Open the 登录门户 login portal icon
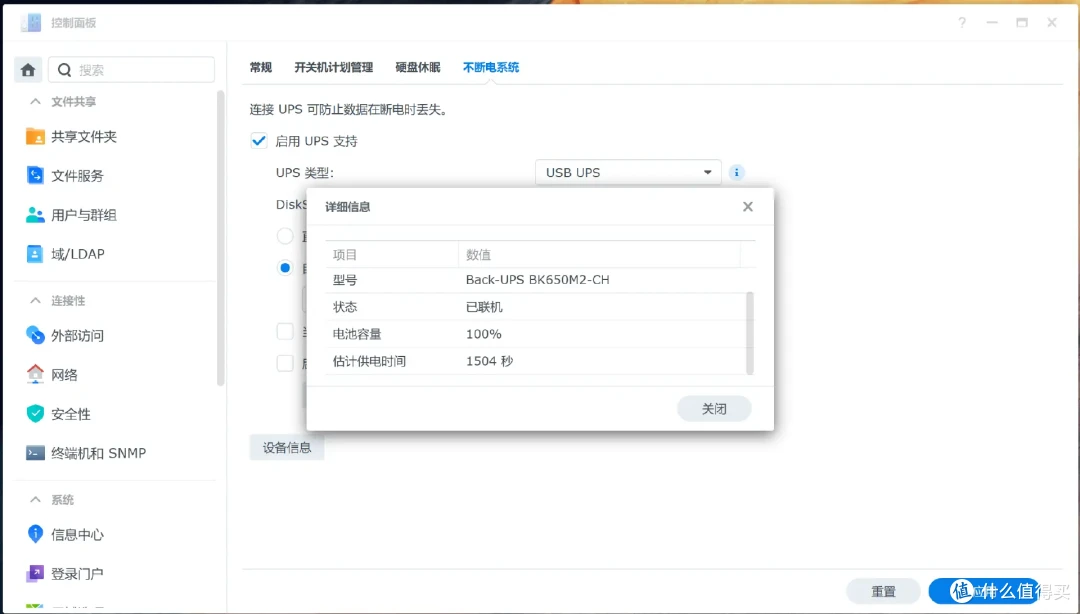 coord(35,573)
